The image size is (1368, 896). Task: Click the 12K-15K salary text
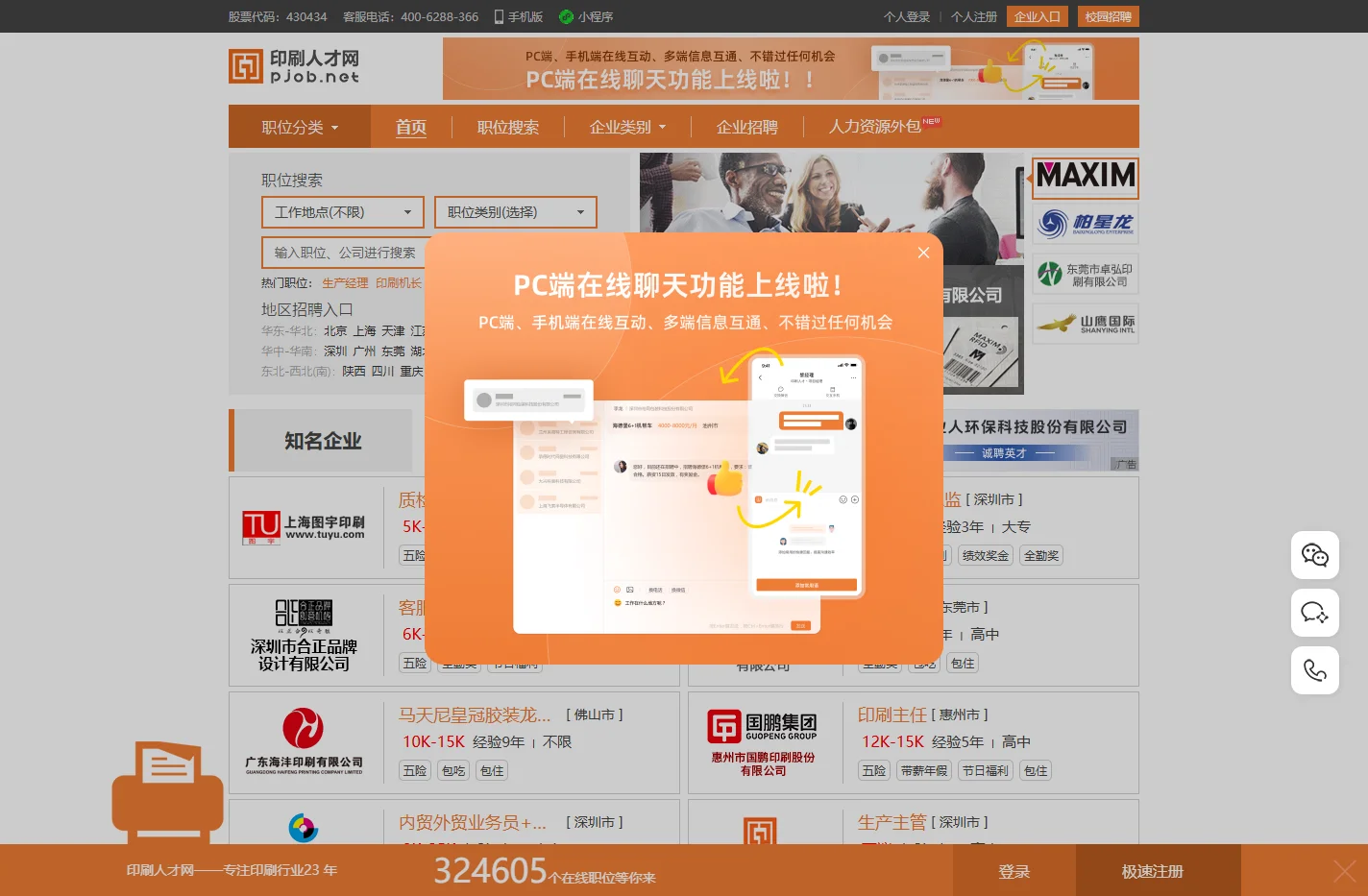click(892, 741)
